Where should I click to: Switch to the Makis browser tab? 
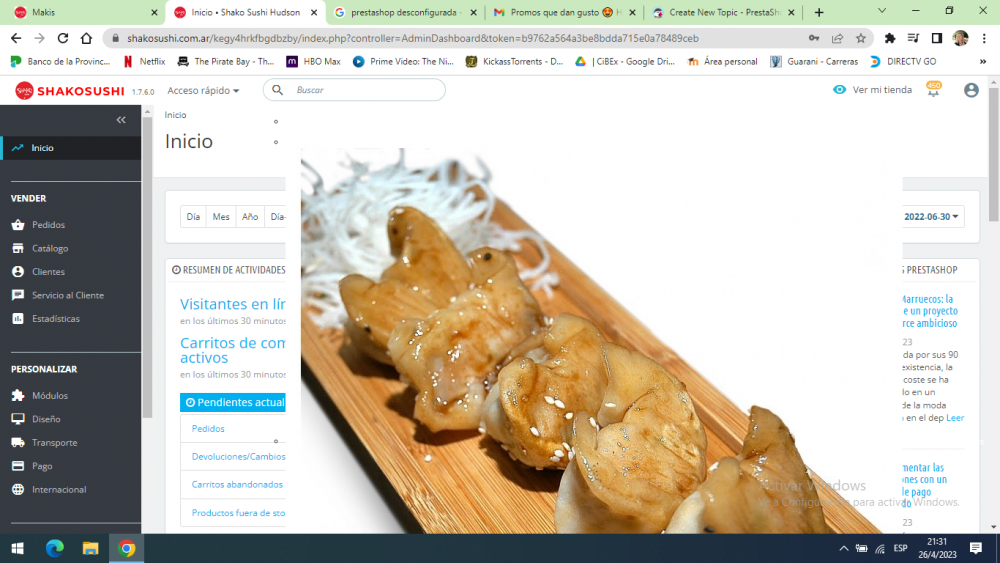83,12
